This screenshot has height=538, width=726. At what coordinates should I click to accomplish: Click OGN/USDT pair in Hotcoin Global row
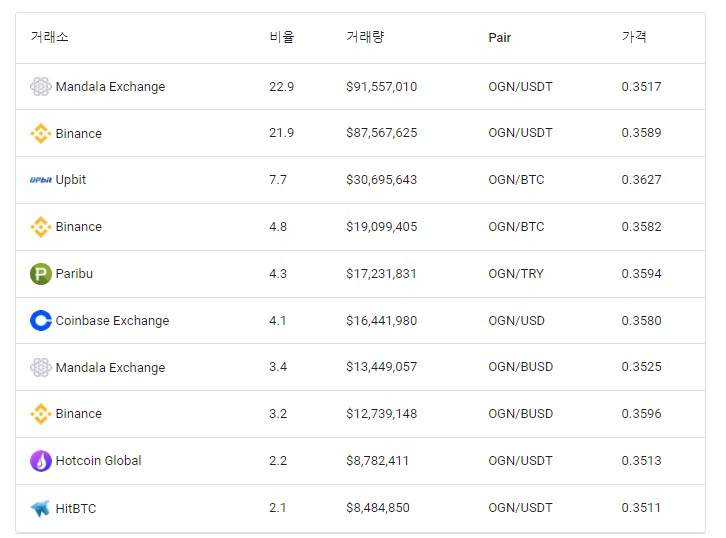pyautogui.click(x=520, y=461)
